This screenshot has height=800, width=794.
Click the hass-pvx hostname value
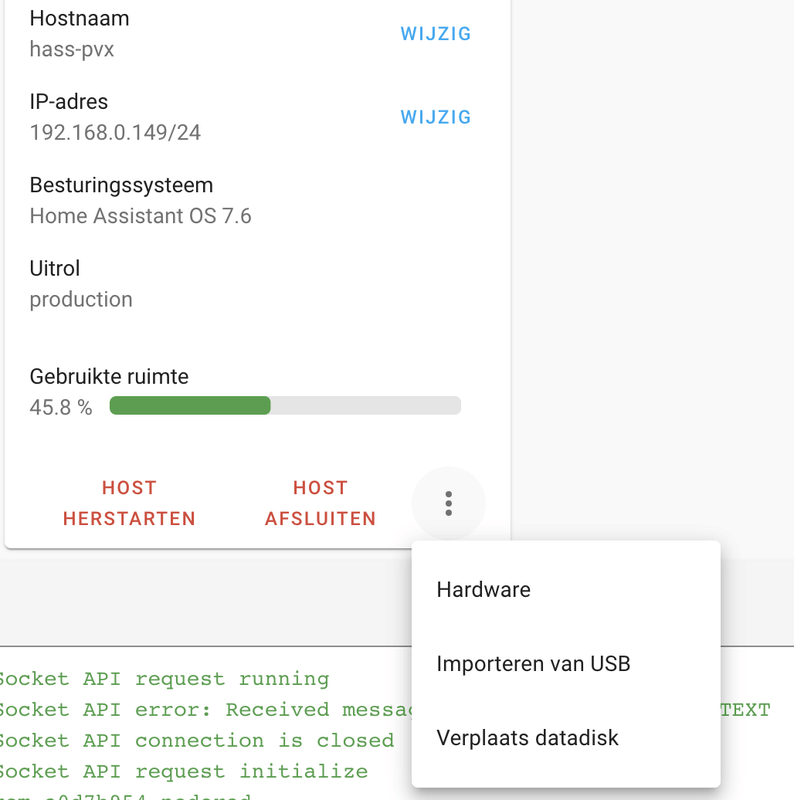click(x=72, y=49)
